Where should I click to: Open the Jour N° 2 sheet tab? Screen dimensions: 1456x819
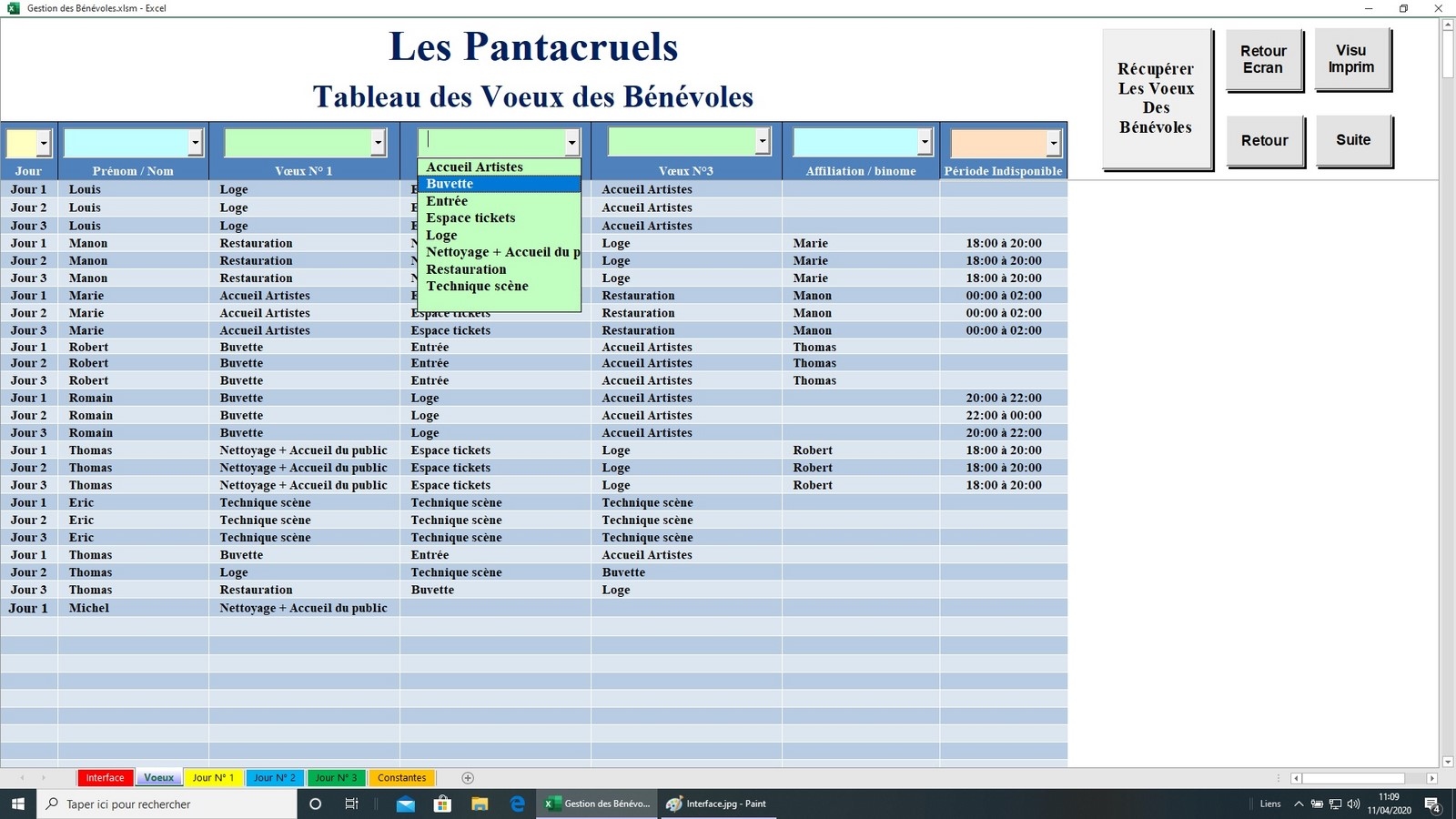(x=275, y=778)
